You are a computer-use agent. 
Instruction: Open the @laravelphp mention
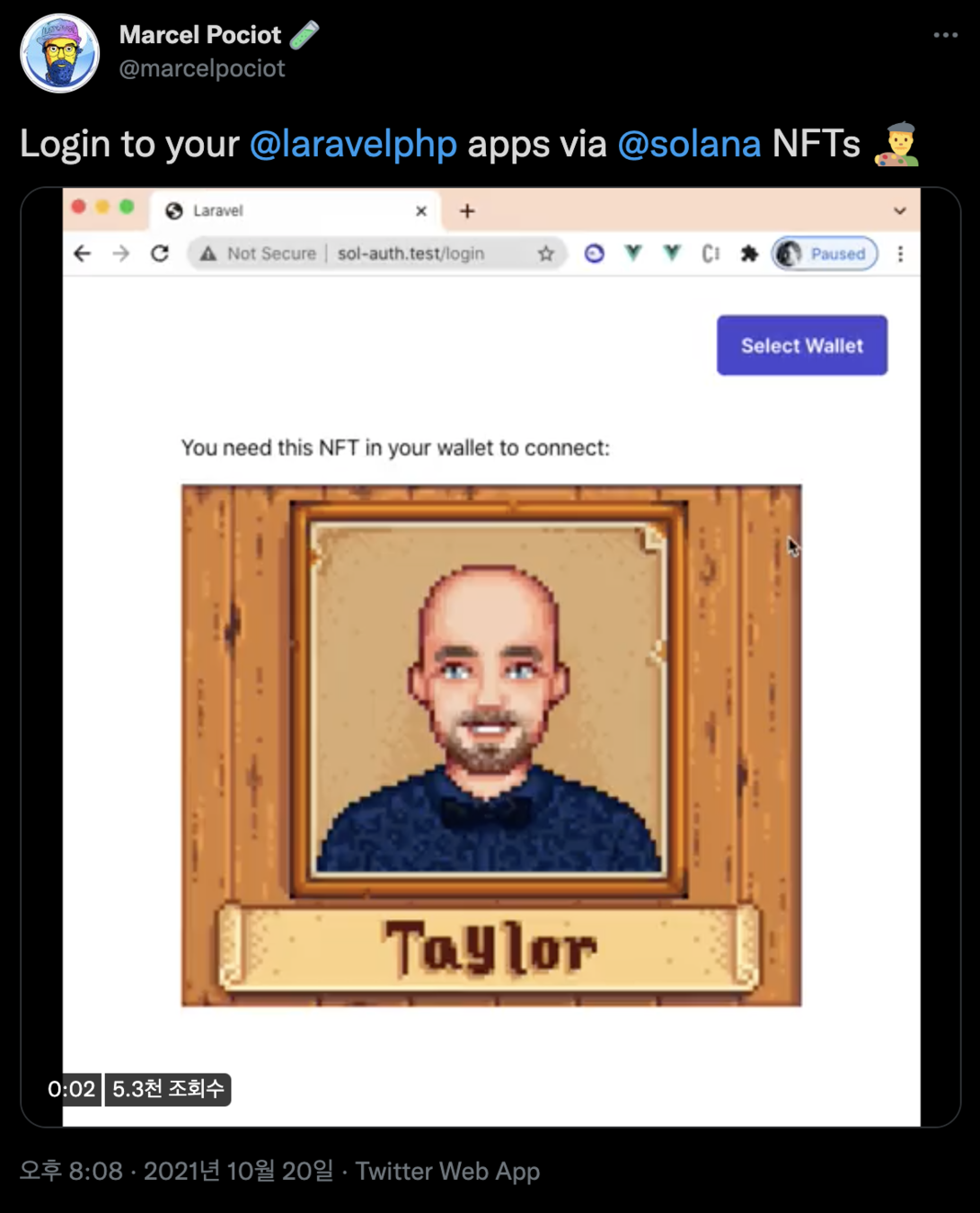click(353, 144)
